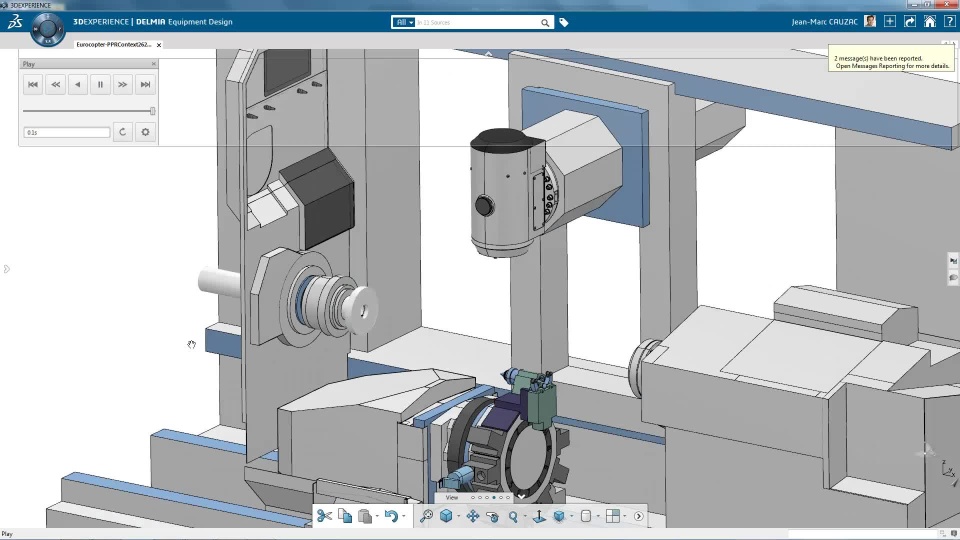
Task: Switch to the Eurocopter-PPRContext tab
Action: 114,44
